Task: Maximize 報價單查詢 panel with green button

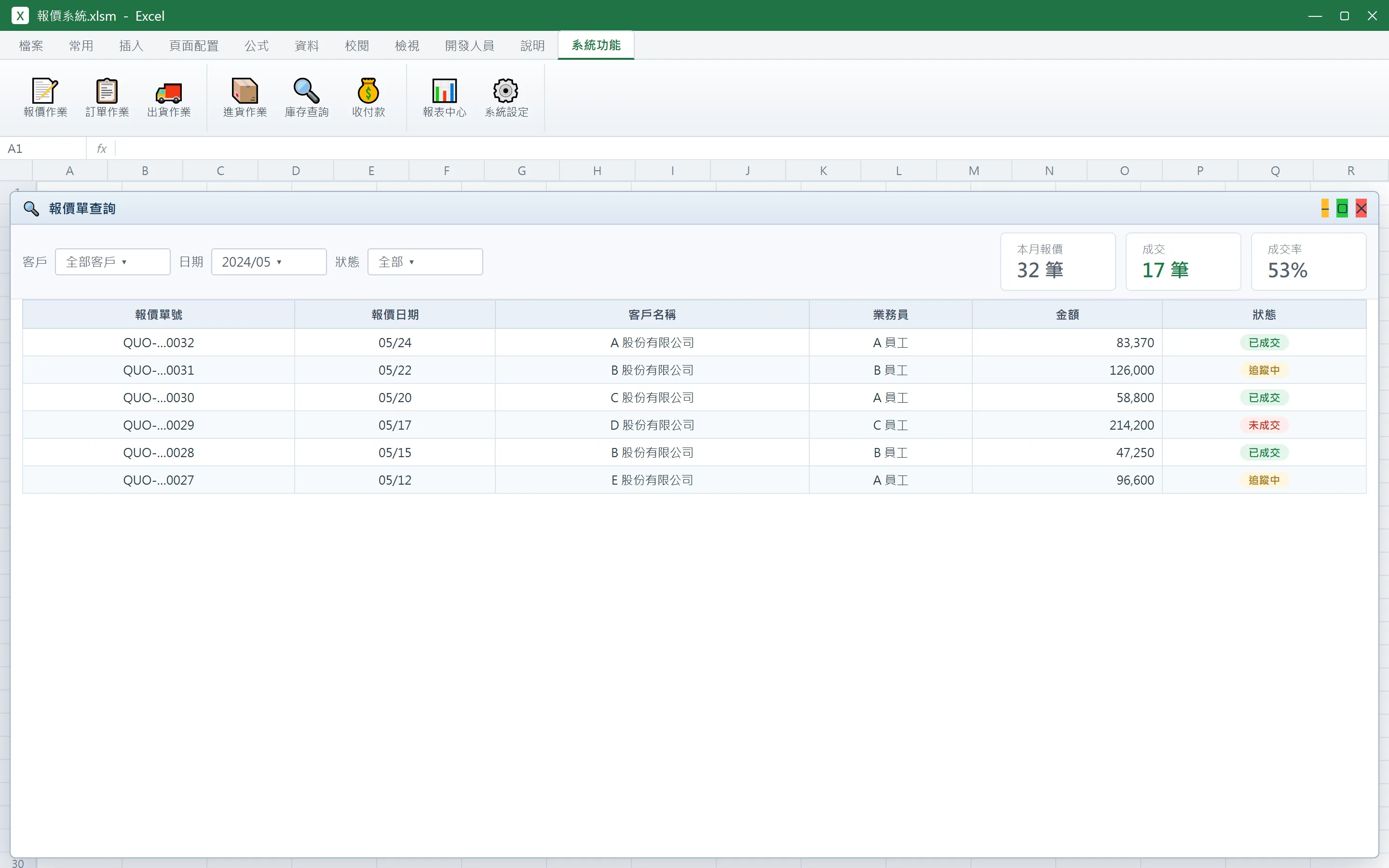Action: click(x=1342, y=208)
